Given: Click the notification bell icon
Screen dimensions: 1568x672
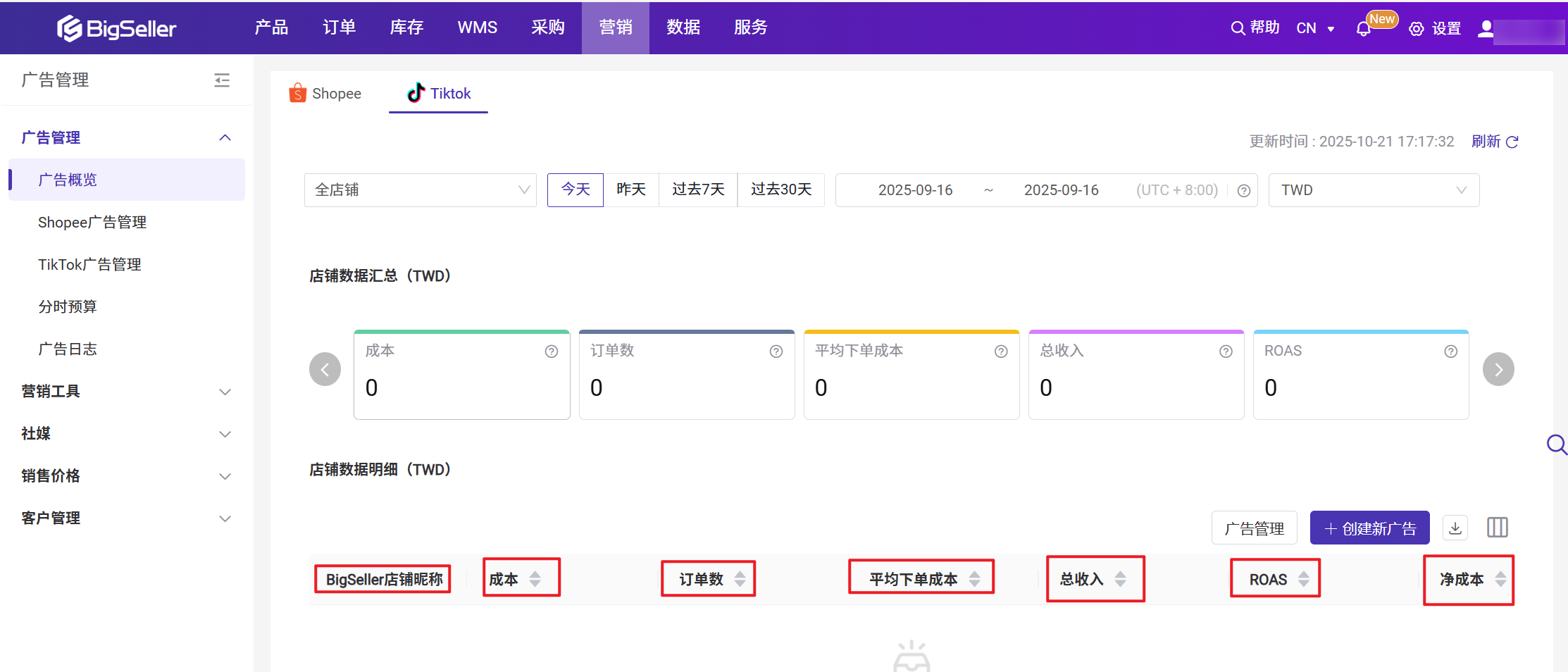Looking at the screenshot, I should click(x=1363, y=29).
